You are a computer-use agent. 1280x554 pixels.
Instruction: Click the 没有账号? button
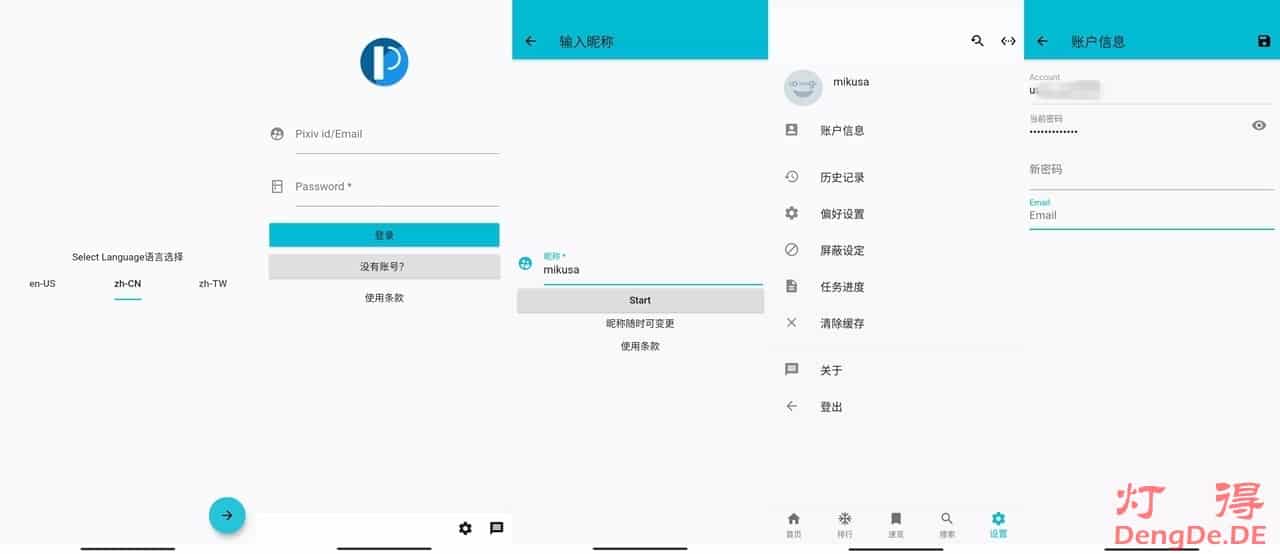pos(384,267)
